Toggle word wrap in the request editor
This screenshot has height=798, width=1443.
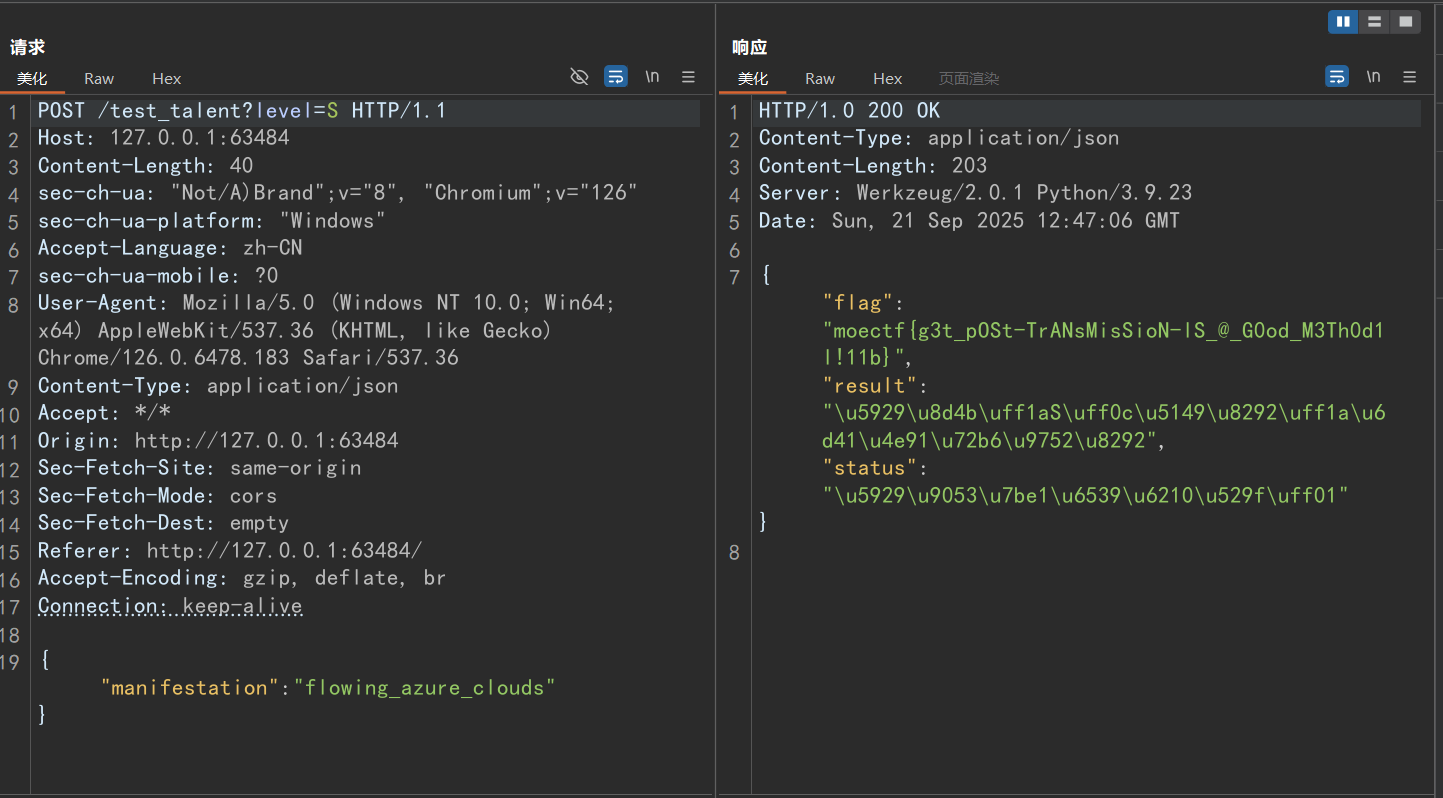coord(615,76)
